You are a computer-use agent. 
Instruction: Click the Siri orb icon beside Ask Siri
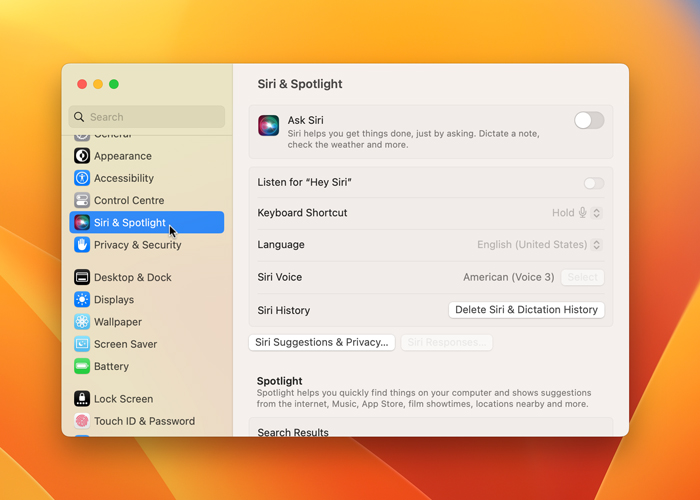coord(269,125)
